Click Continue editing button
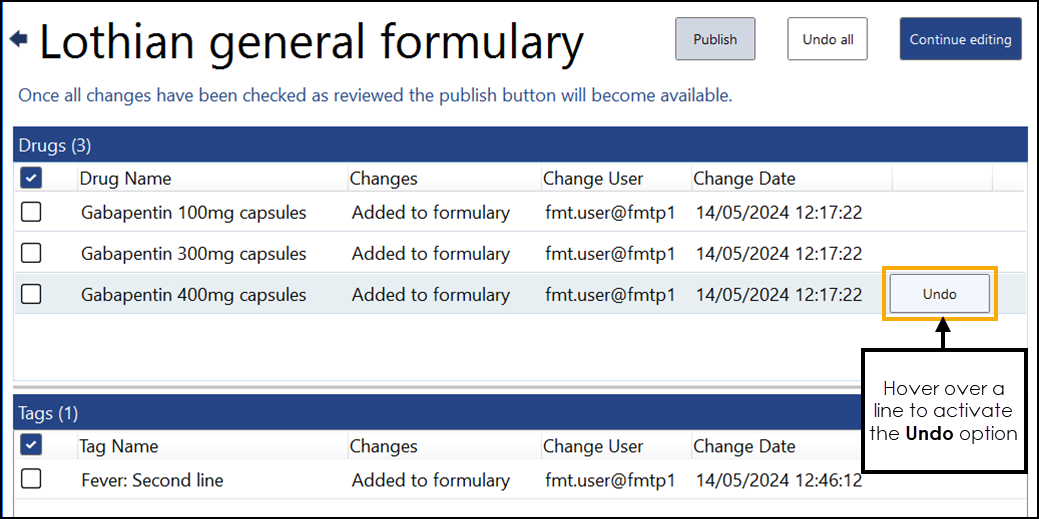Viewport: 1039px width, 519px height. click(x=960, y=40)
